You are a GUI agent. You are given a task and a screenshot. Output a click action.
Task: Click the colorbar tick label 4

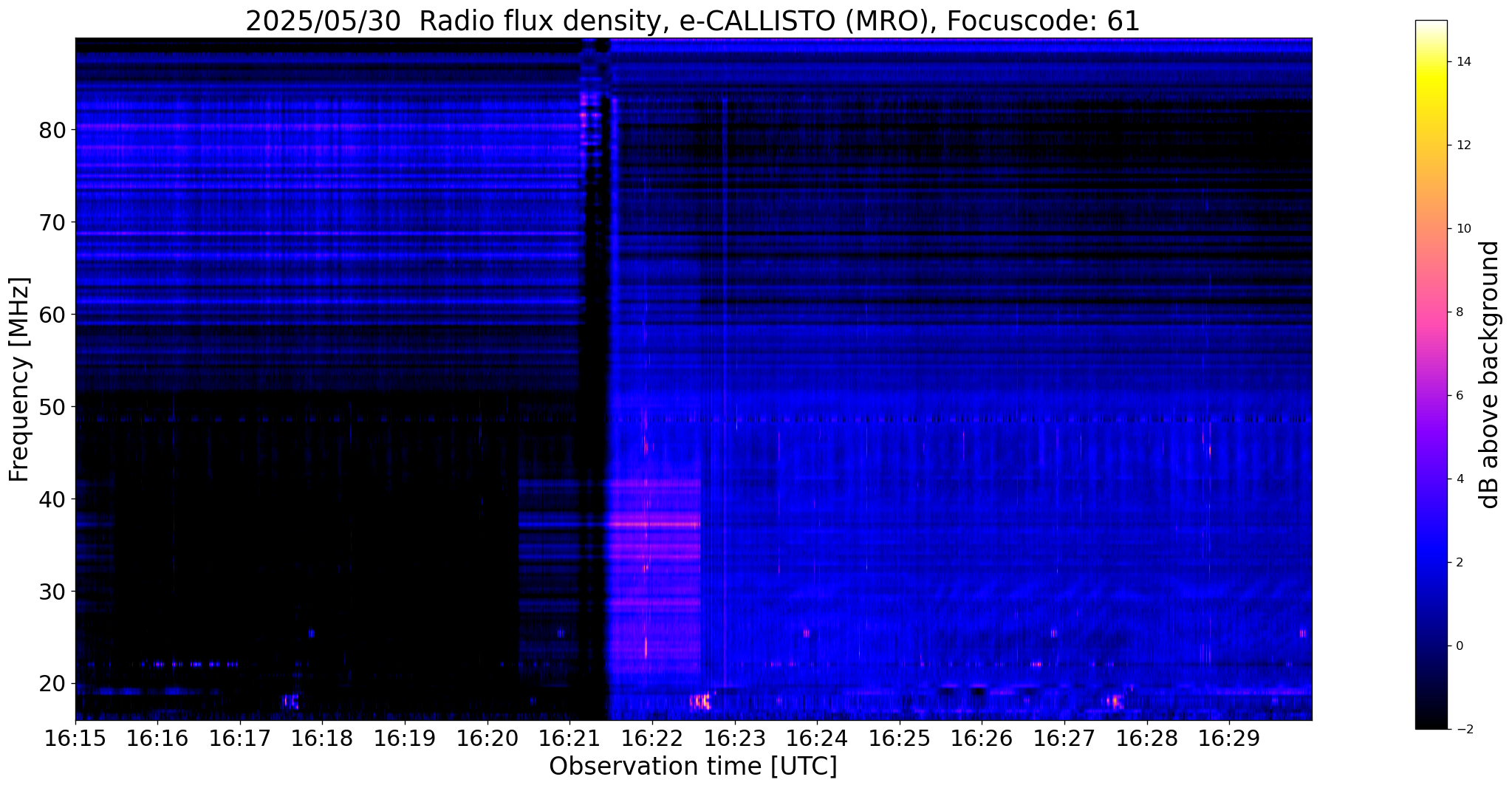click(x=1459, y=479)
